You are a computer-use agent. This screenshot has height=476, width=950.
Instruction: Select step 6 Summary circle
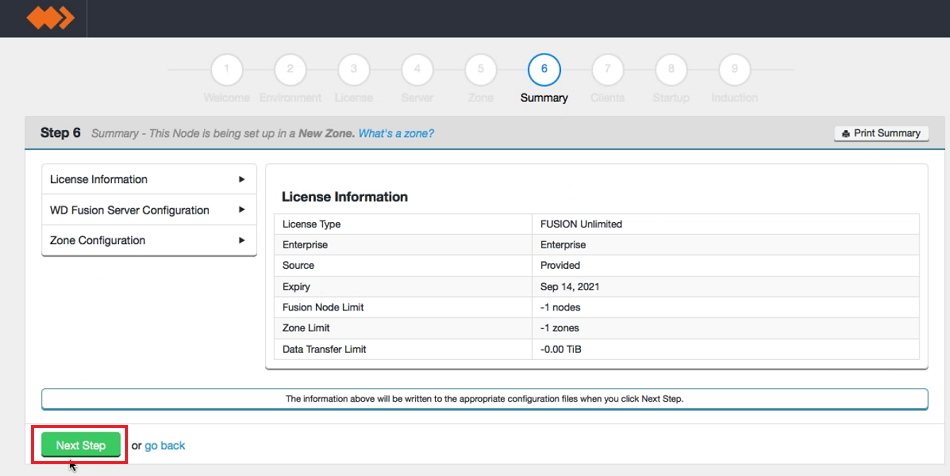point(544,69)
